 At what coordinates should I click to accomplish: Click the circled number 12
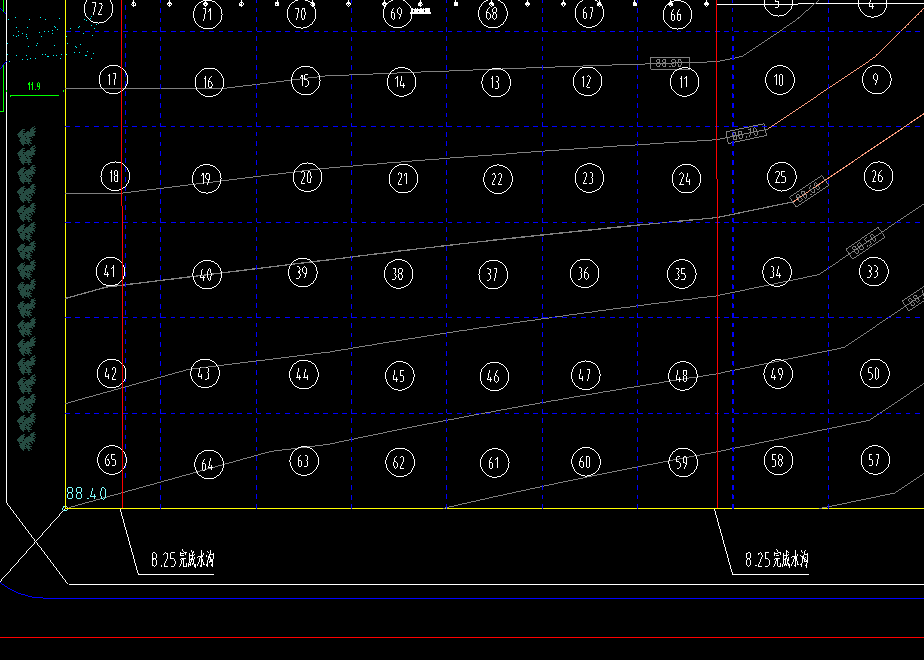(587, 81)
